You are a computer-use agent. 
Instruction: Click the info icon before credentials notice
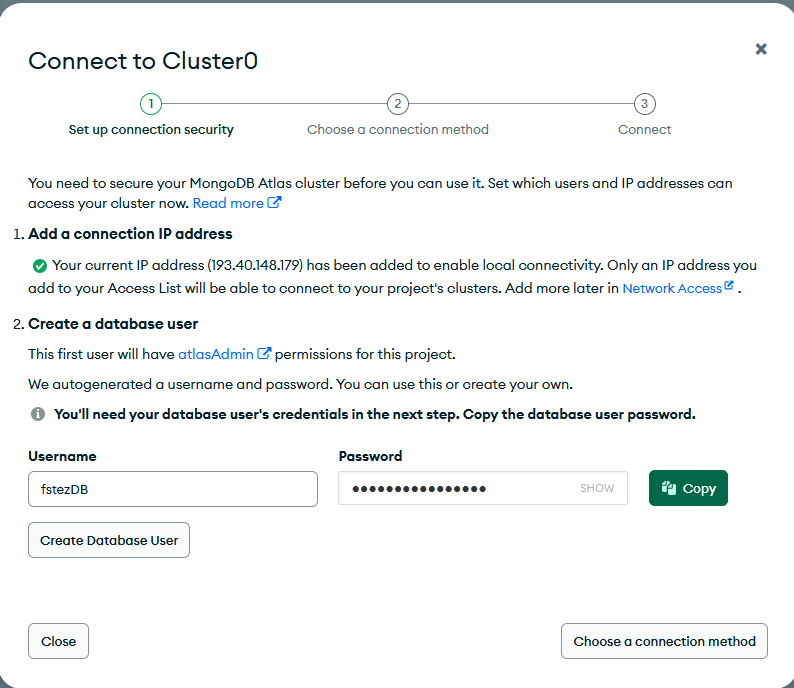[38, 414]
